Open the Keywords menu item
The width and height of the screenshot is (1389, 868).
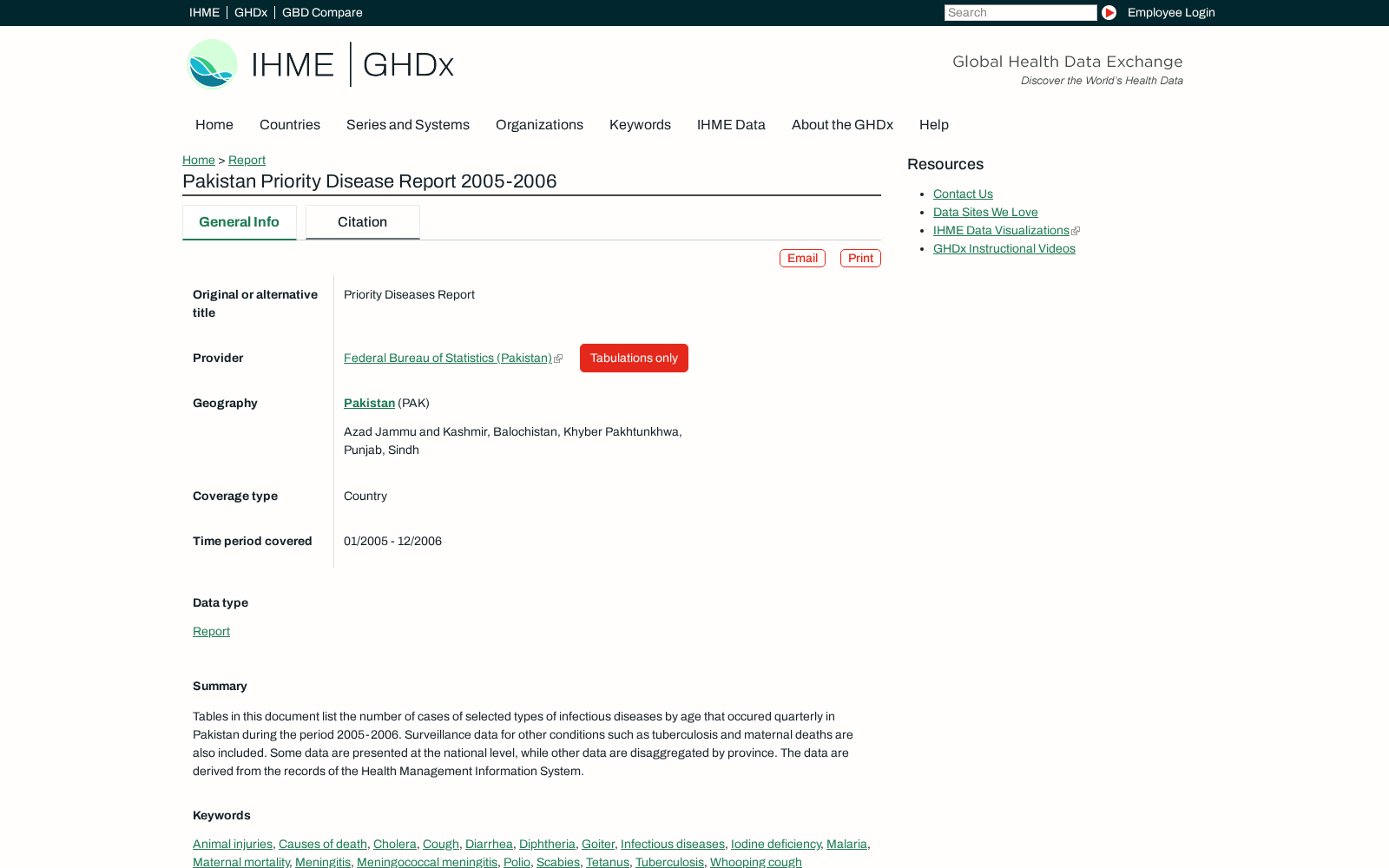(x=640, y=125)
